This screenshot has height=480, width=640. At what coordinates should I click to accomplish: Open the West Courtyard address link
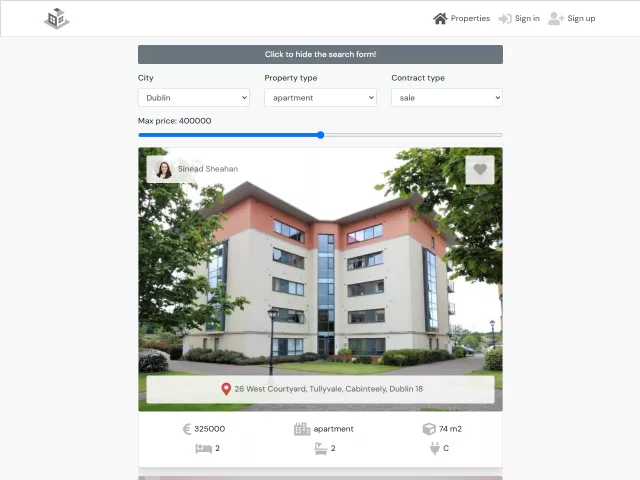click(x=328, y=389)
